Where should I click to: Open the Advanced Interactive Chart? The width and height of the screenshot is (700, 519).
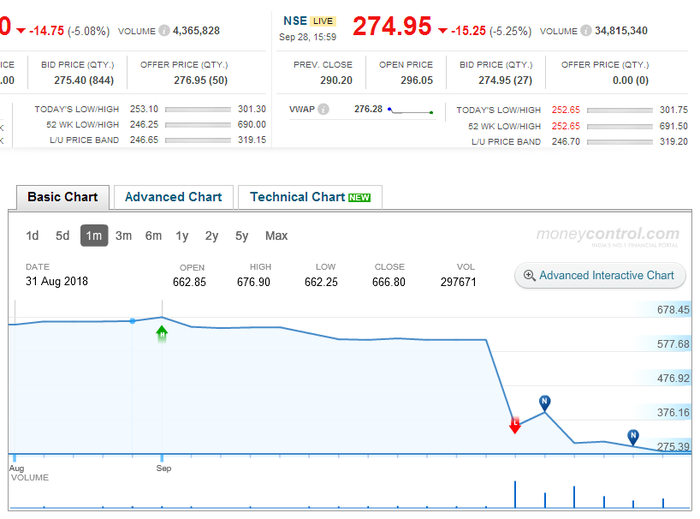[x=600, y=275]
